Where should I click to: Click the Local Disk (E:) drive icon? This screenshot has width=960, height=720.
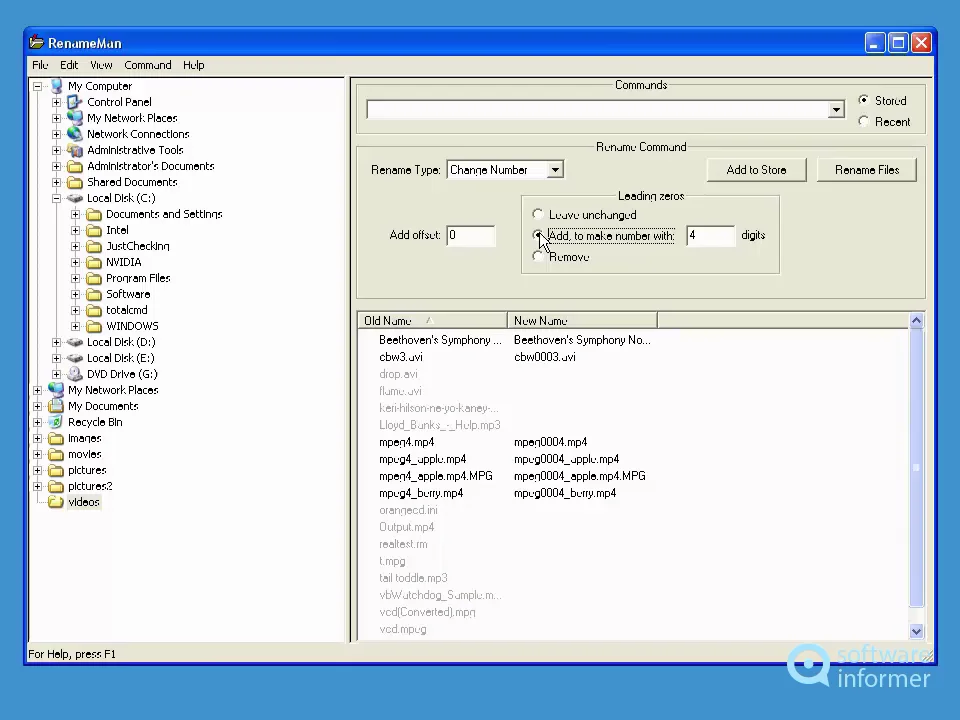point(75,358)
